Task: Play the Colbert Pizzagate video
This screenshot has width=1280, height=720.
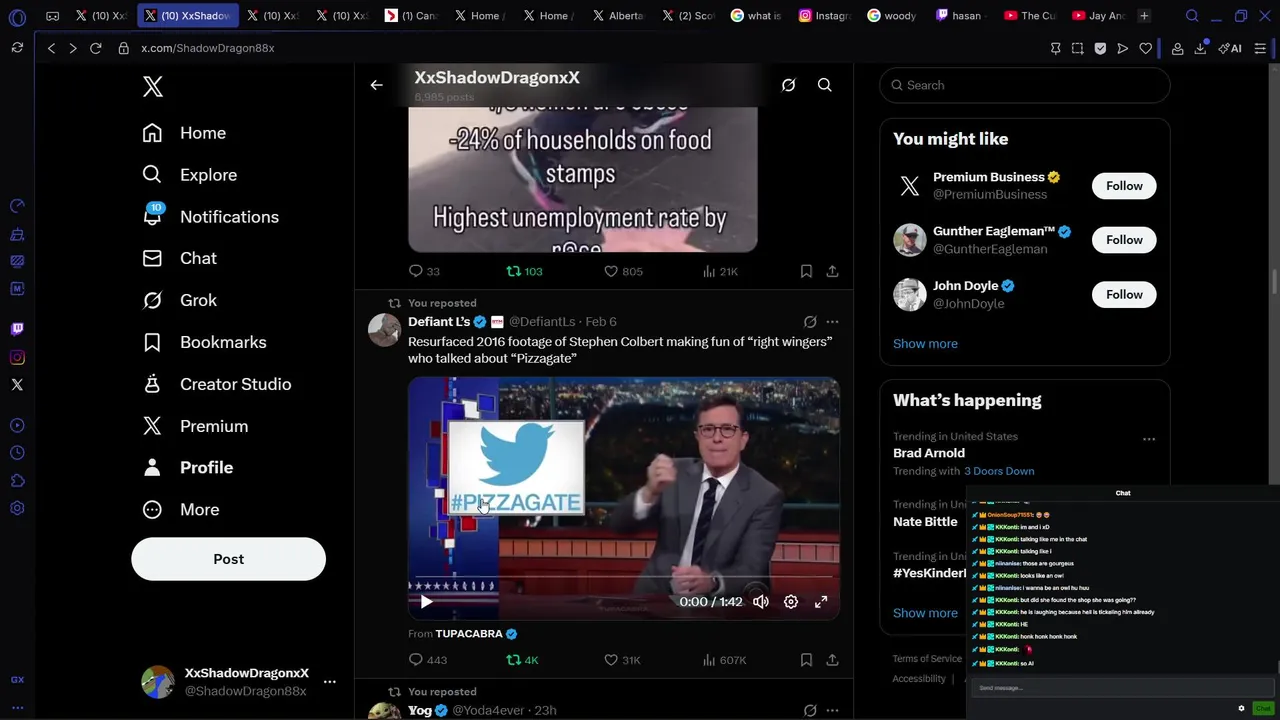Action: pos(426,602)
